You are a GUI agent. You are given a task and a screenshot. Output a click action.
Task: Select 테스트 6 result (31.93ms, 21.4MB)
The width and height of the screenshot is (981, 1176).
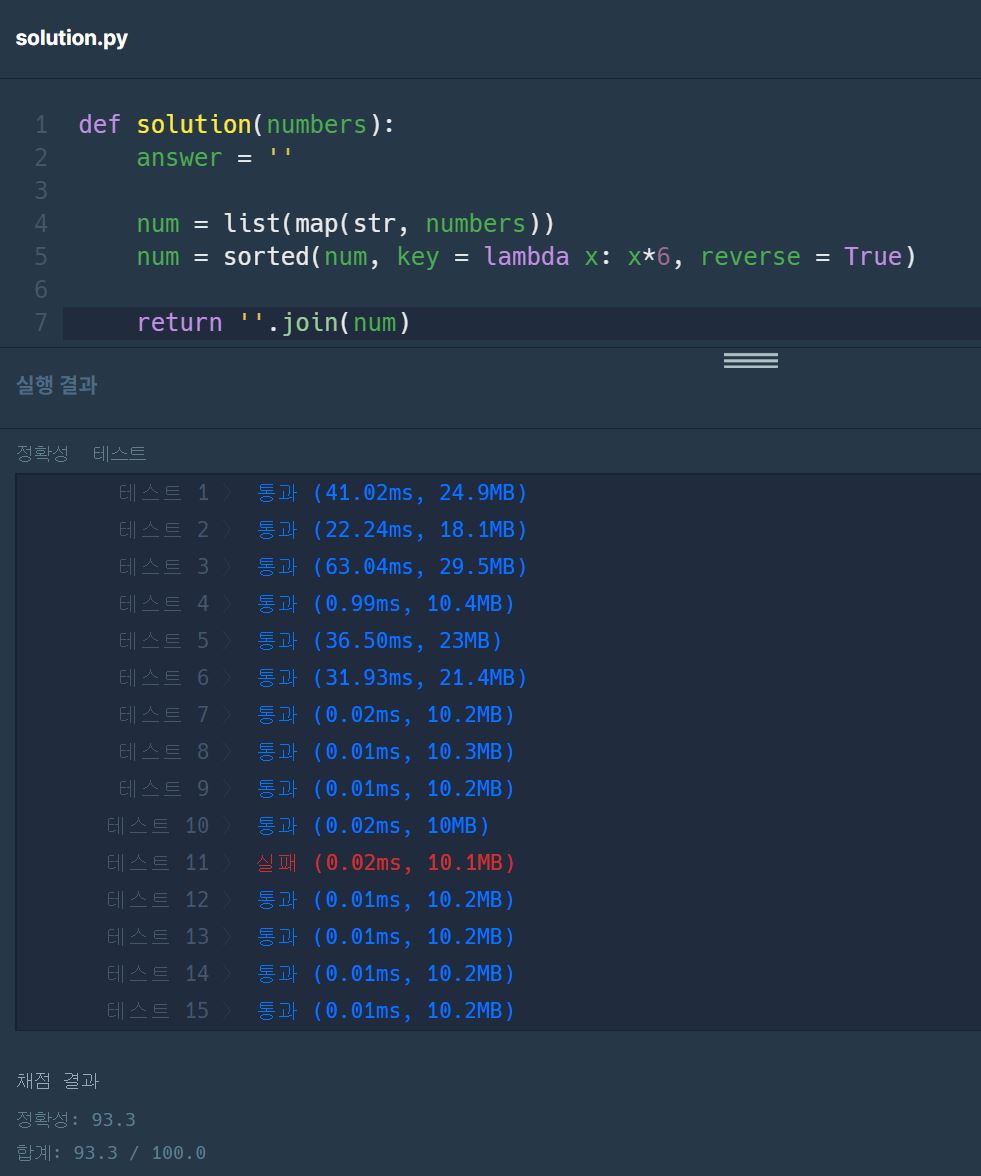[x=322, y=677]
